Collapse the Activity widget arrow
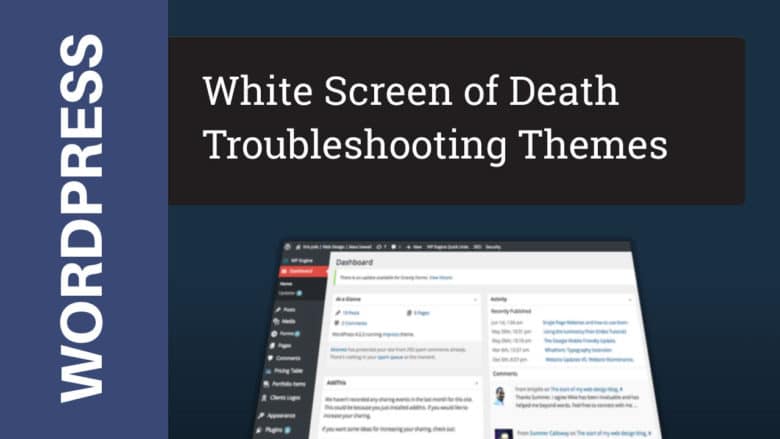The width and height of the screenshot is (780, 439). pyautogui.click(x=630, y=300)
